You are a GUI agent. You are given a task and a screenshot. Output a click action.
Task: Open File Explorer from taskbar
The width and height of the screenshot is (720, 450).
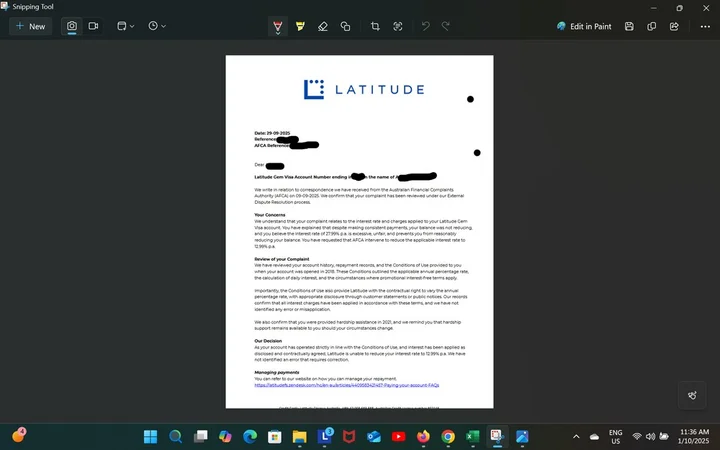pyautogui.click(x=299, y=436)
